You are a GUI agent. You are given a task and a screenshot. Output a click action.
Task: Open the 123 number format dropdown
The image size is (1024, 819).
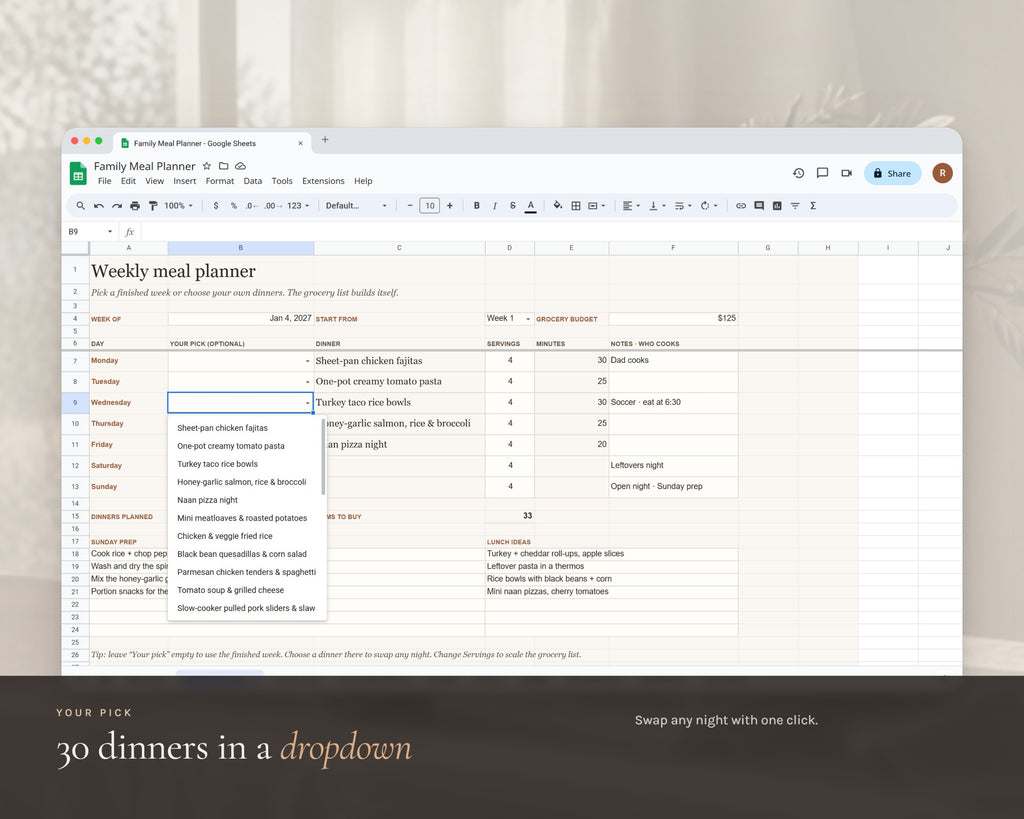298,206
